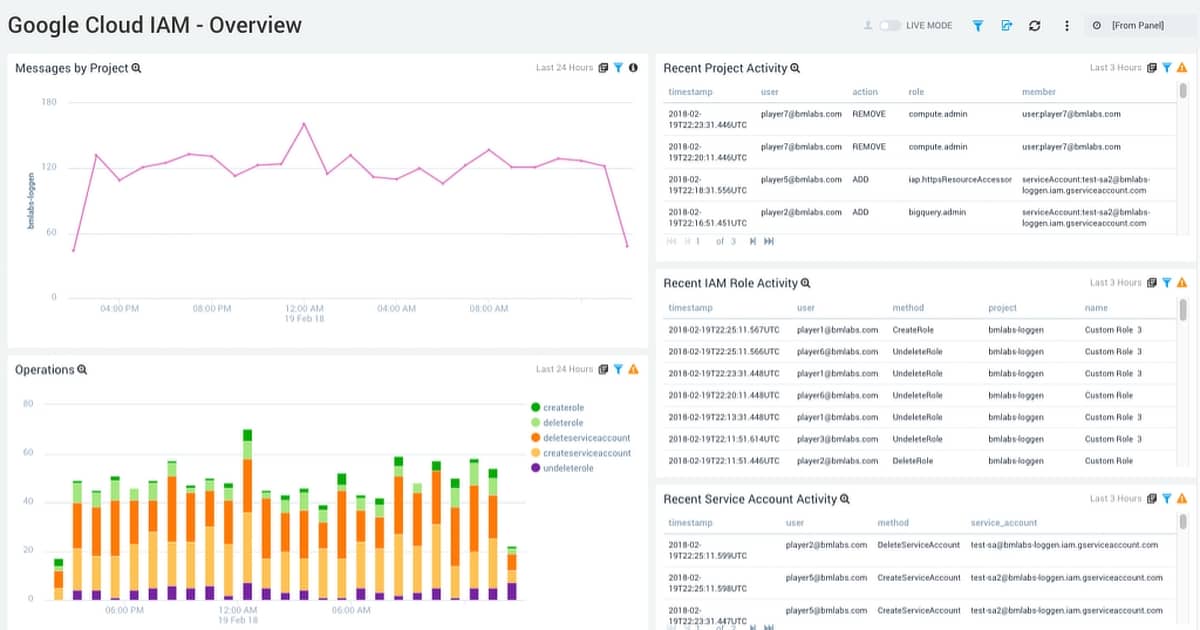
Task: Open search for Recent Project Activity panel
Action: pos(796,68)
